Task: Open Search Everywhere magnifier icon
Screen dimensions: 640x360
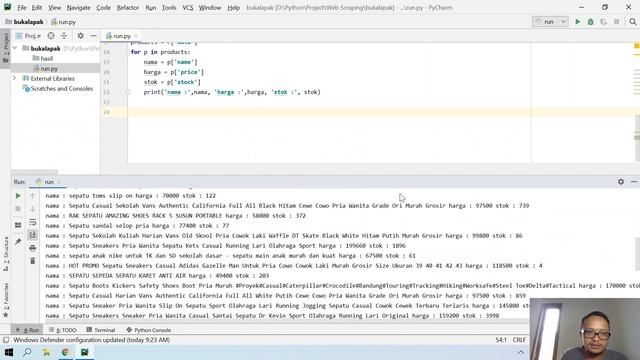Action: pyautogui.click(x=633, y=22)
